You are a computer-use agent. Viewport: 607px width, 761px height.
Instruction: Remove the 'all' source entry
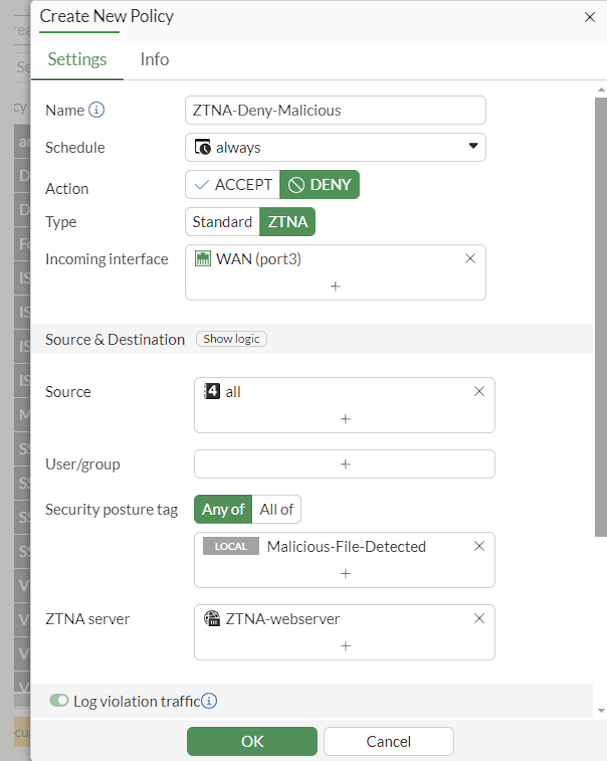[479, 392]
